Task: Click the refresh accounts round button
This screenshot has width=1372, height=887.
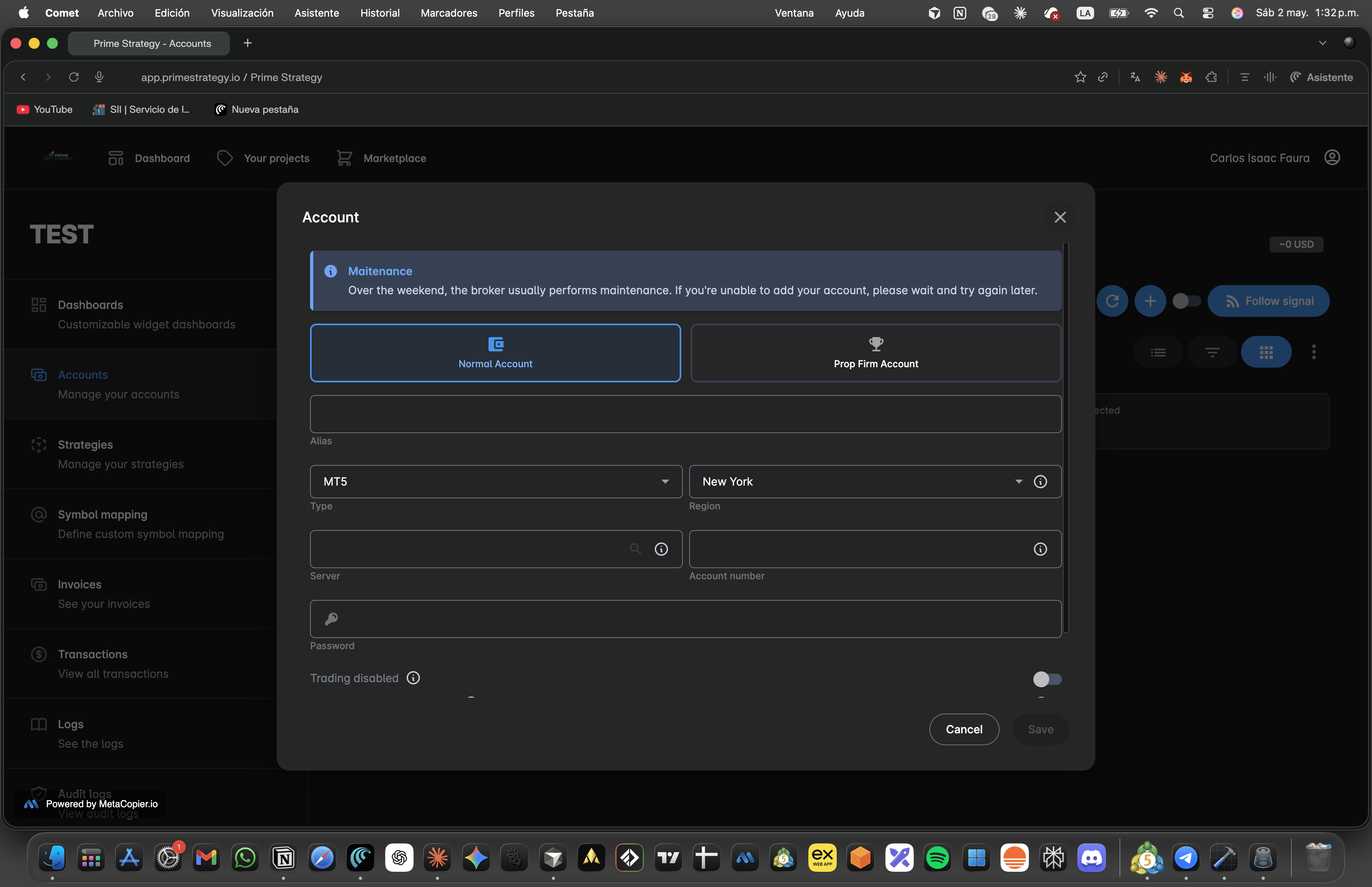Action: 1112,301
